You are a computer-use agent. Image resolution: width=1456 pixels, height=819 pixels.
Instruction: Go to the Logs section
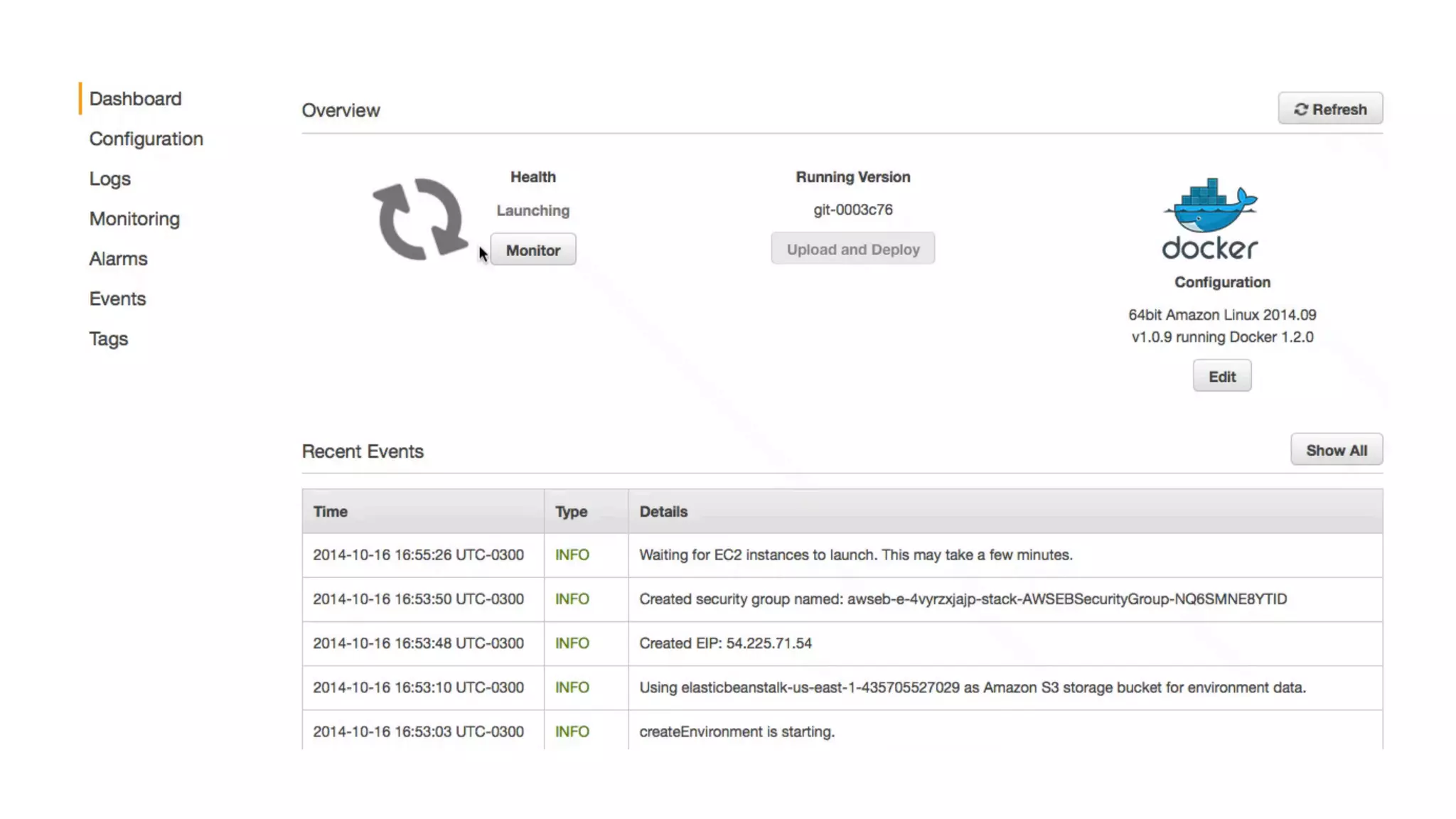[x=109, y=178]
